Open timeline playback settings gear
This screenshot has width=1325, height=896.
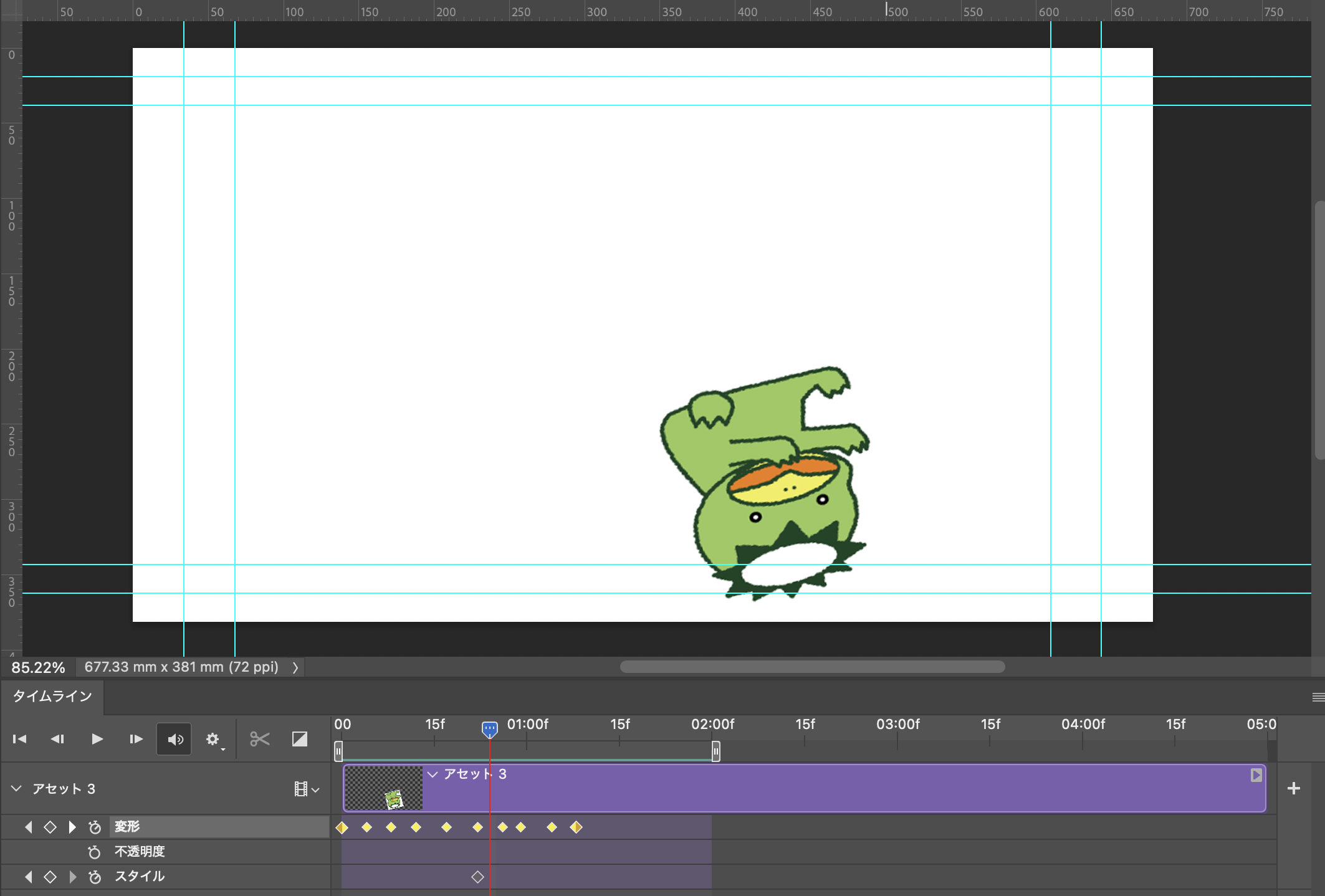[213, 739]
